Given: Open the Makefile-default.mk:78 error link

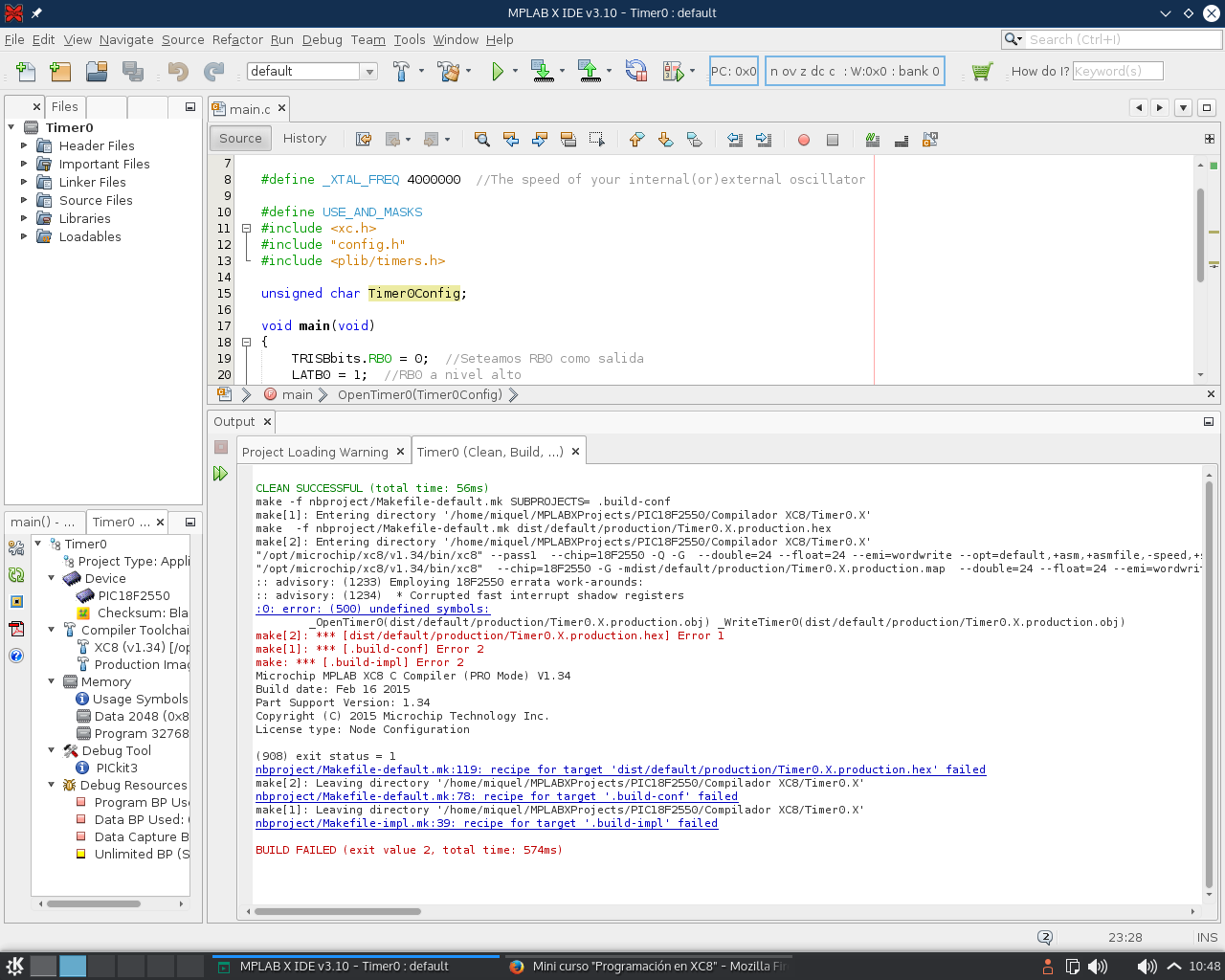Looking at the screenshot, I should (x=497, y=796).
